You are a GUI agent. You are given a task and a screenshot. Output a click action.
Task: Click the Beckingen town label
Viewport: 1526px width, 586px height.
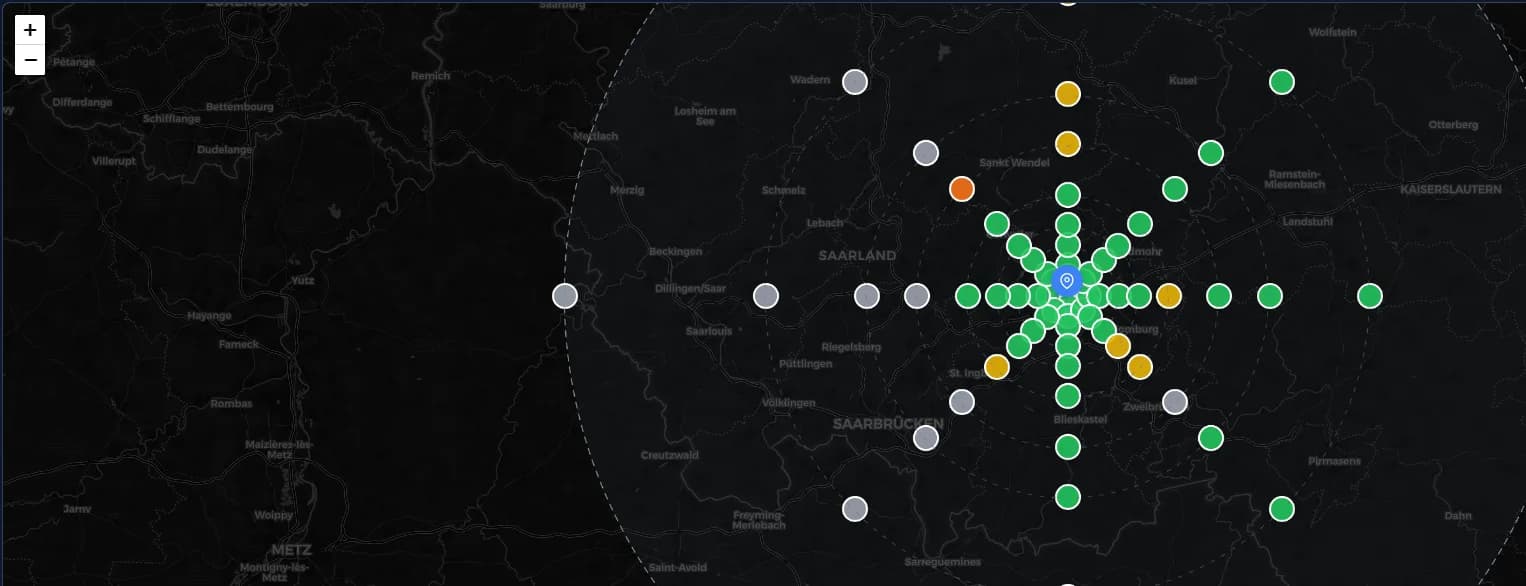(675, 252)
